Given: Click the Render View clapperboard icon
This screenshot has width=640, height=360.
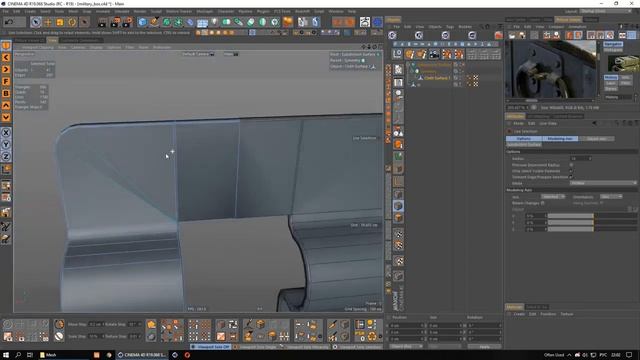Looking at the screenshot, I should (102, 22).
